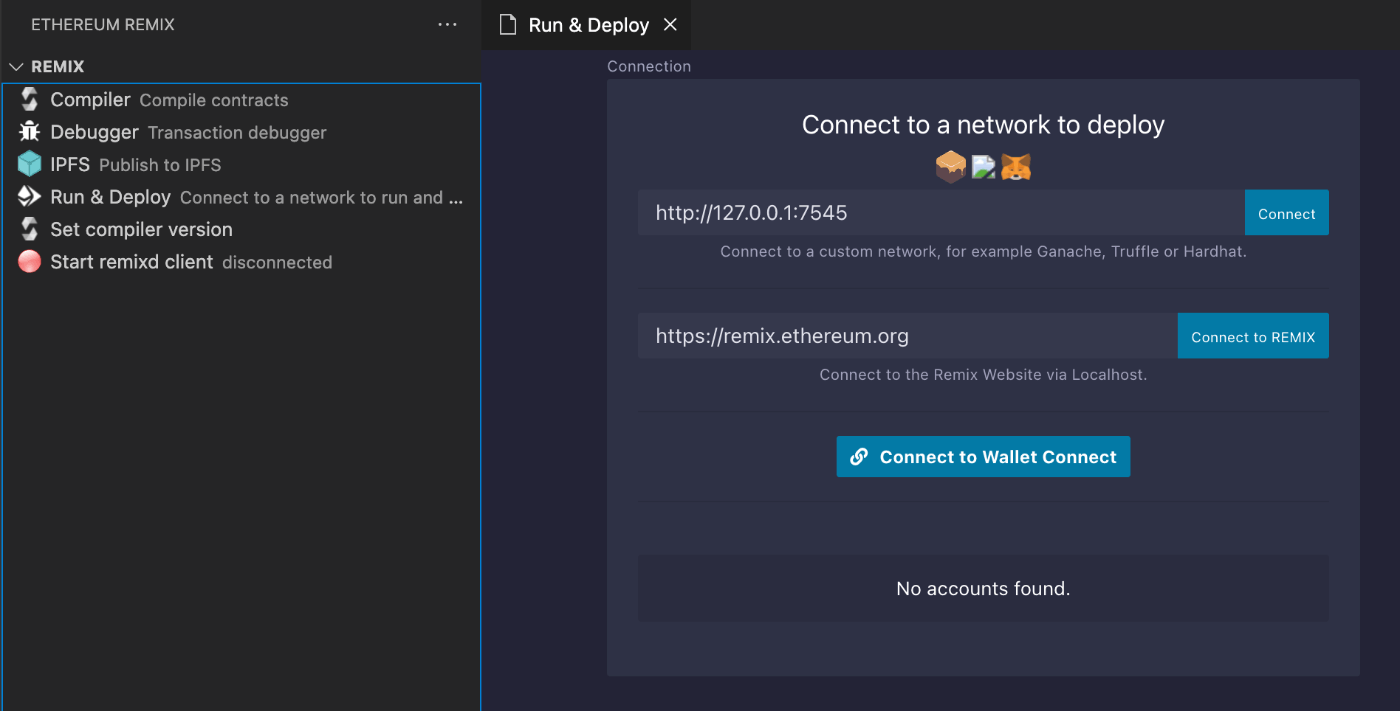Image resolution: width=1400 pixels, height=711 pixels.
Task: Select IPFS Publish to IPFS item
Action: point(242,164)
